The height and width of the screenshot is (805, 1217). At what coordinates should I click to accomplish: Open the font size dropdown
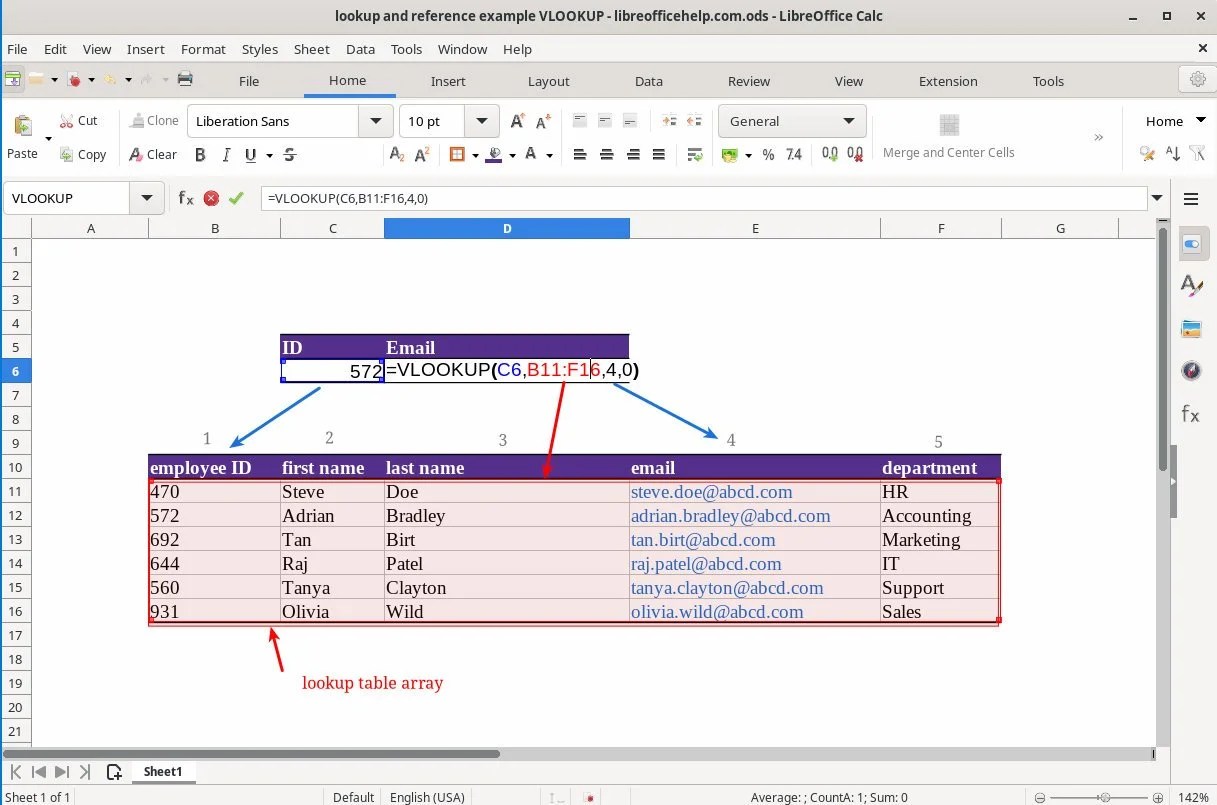click(483, 121)
